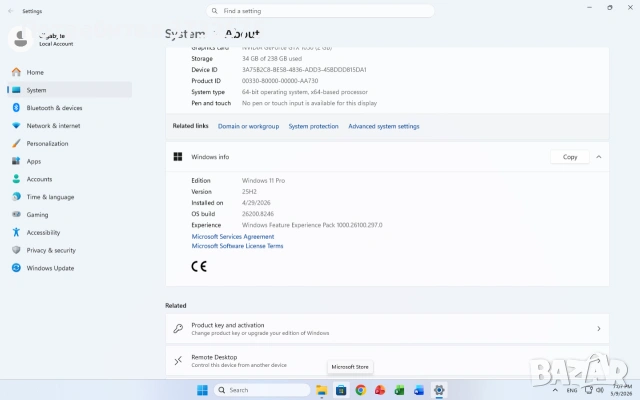The height and width of the screenshot is (400, 640).
Task: Open the taskbar clock and date
Action: (x=622, y=390)
